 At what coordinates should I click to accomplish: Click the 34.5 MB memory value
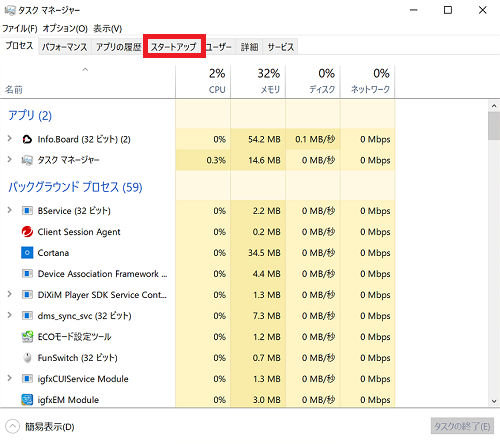264,253
